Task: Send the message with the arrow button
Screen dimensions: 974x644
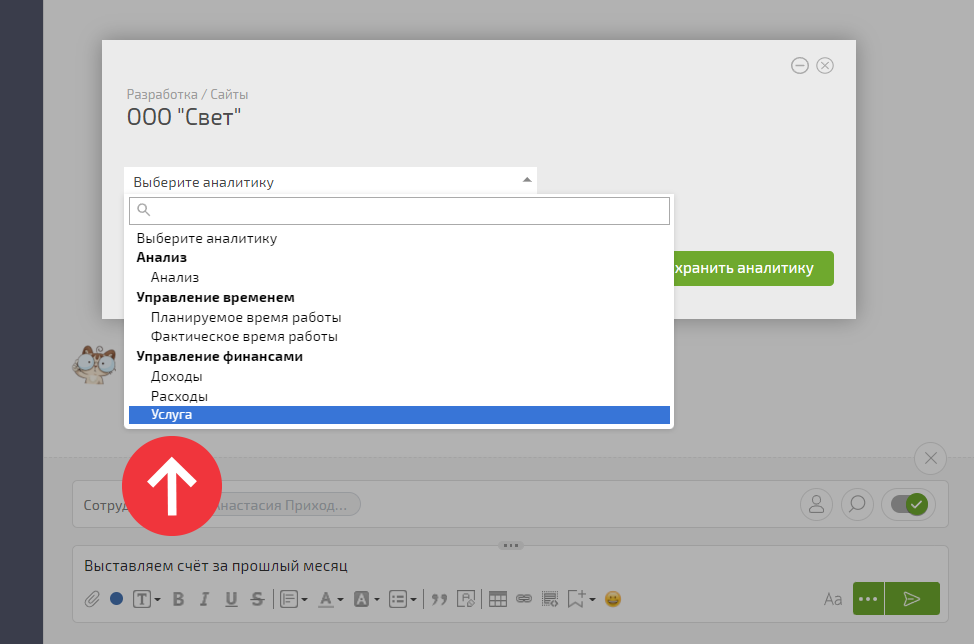Action: pos(912,599)
